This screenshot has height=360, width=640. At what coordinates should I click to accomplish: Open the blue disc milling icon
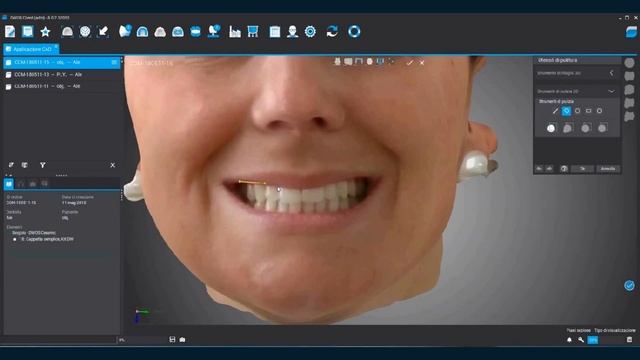[196, 31]
